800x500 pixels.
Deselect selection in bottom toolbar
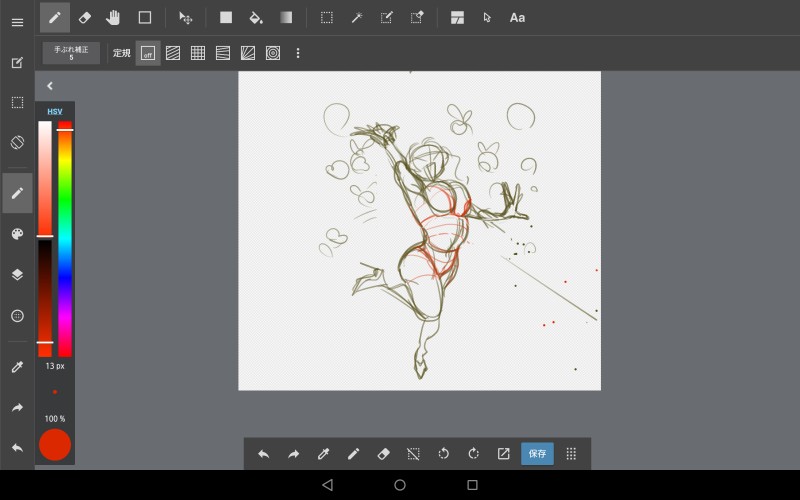point(413,454)
